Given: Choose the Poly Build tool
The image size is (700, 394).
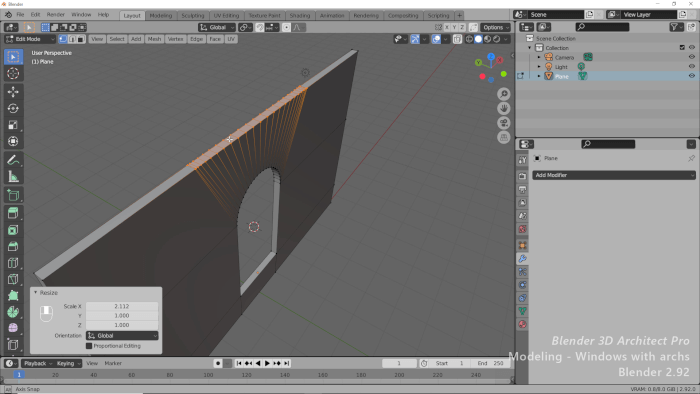Looking at the screenshot, I should pyautogui.click(x=13, y=296).
